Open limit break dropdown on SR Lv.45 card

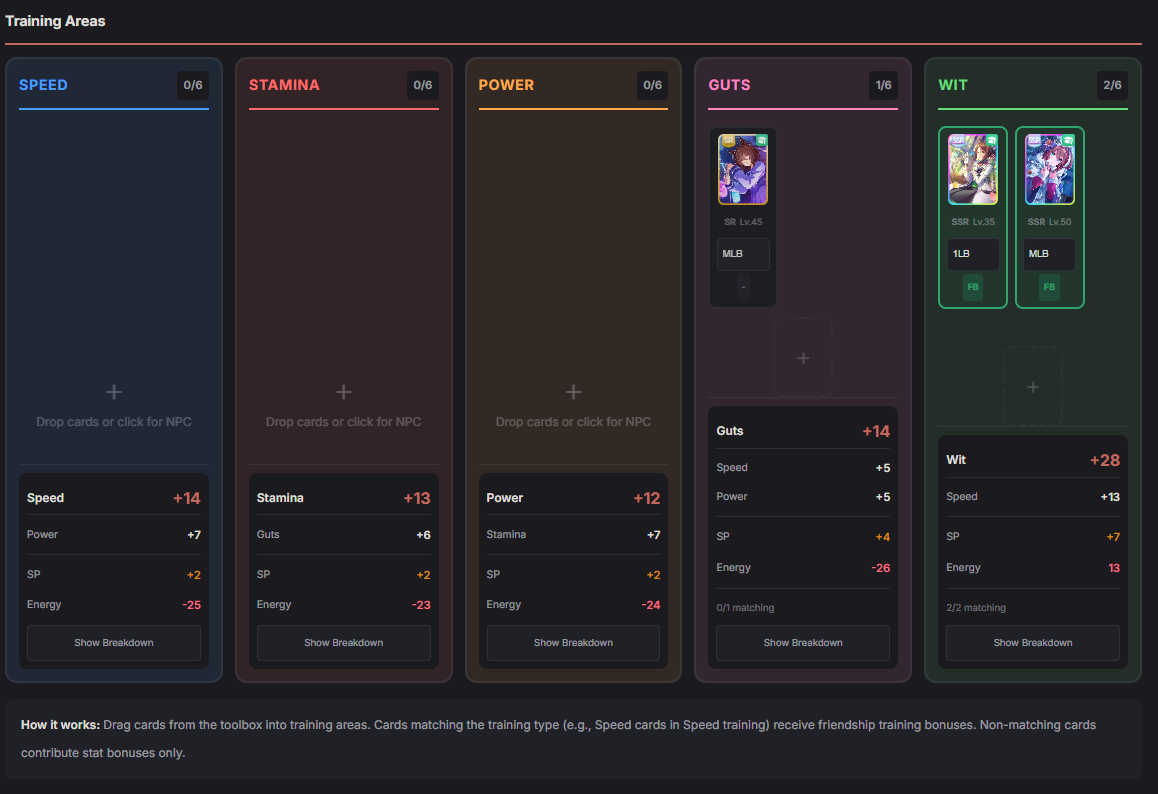pyautogui.click(x=743, y=254)
